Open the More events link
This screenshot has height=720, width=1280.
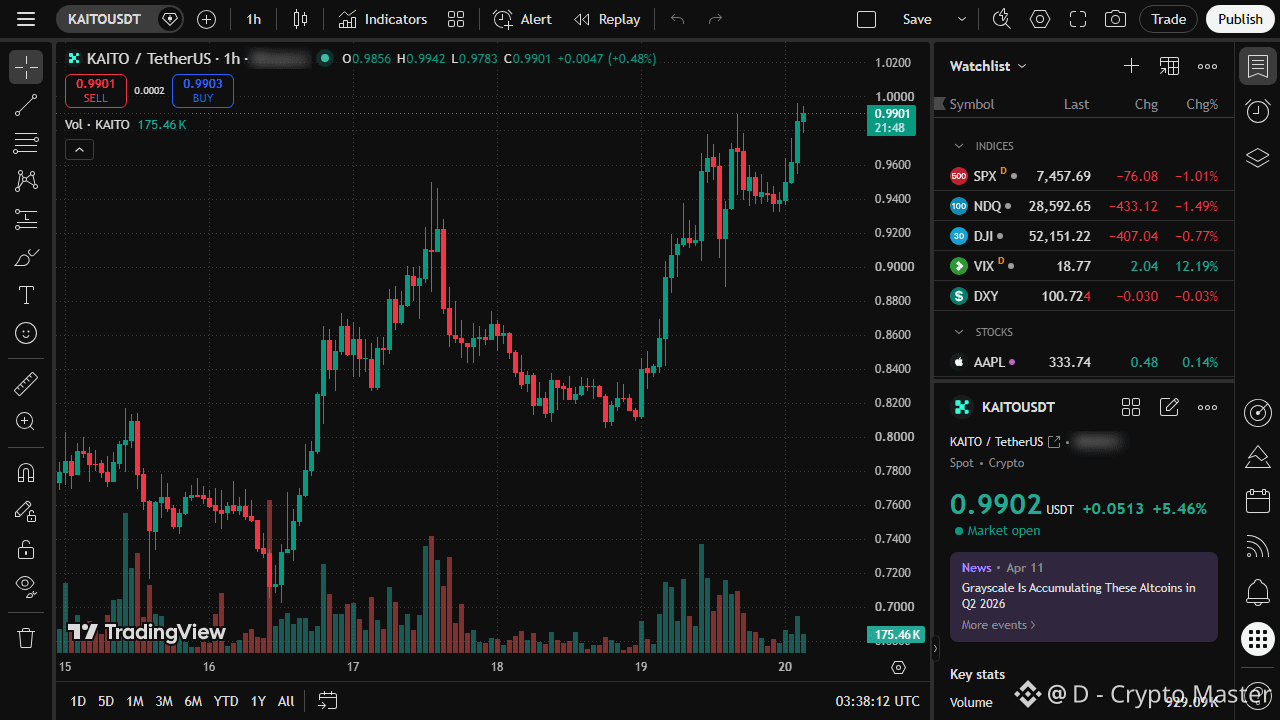tap(999, 625)
